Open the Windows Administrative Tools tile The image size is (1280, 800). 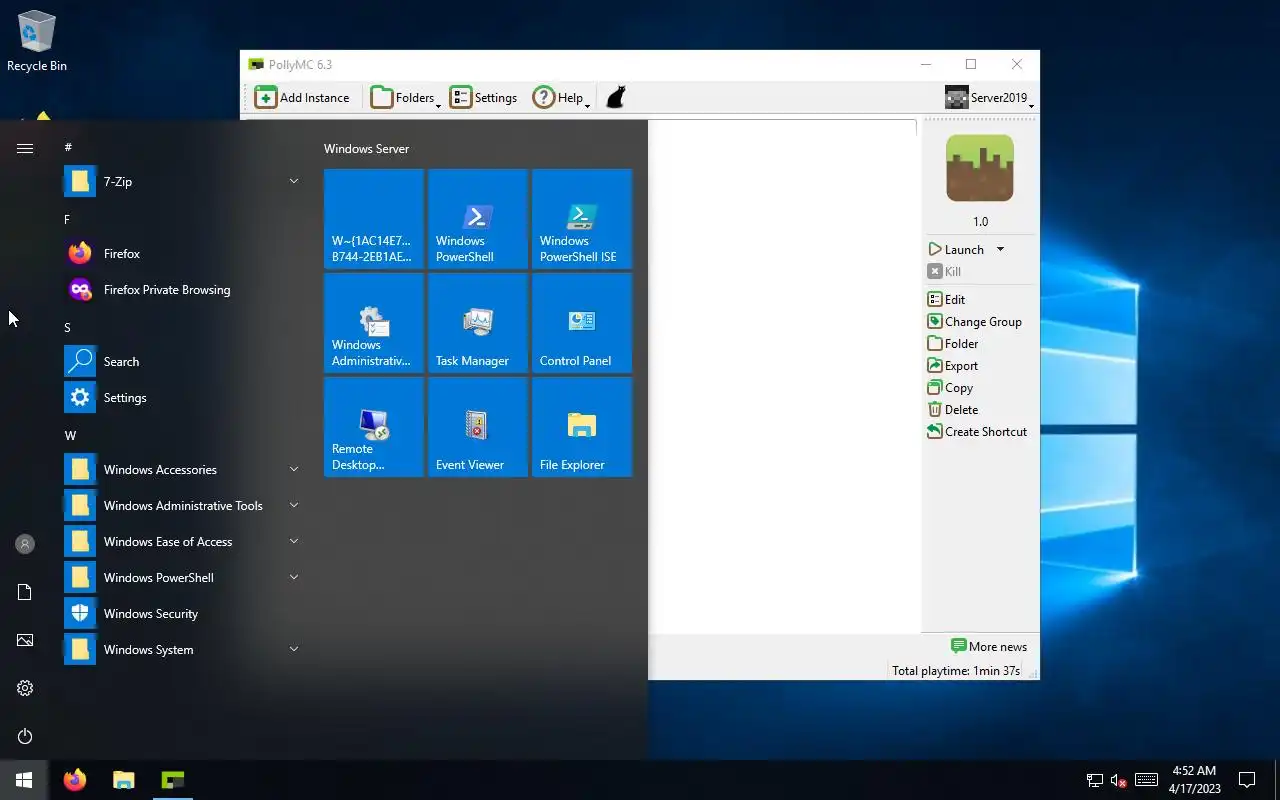[374, 323]
